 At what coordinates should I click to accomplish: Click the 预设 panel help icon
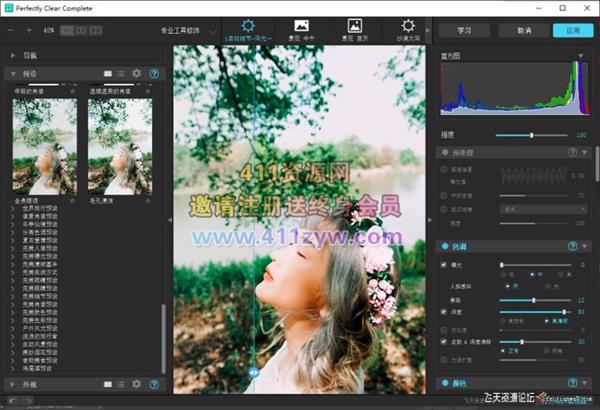pyautogui.click(x=154, y=73)
